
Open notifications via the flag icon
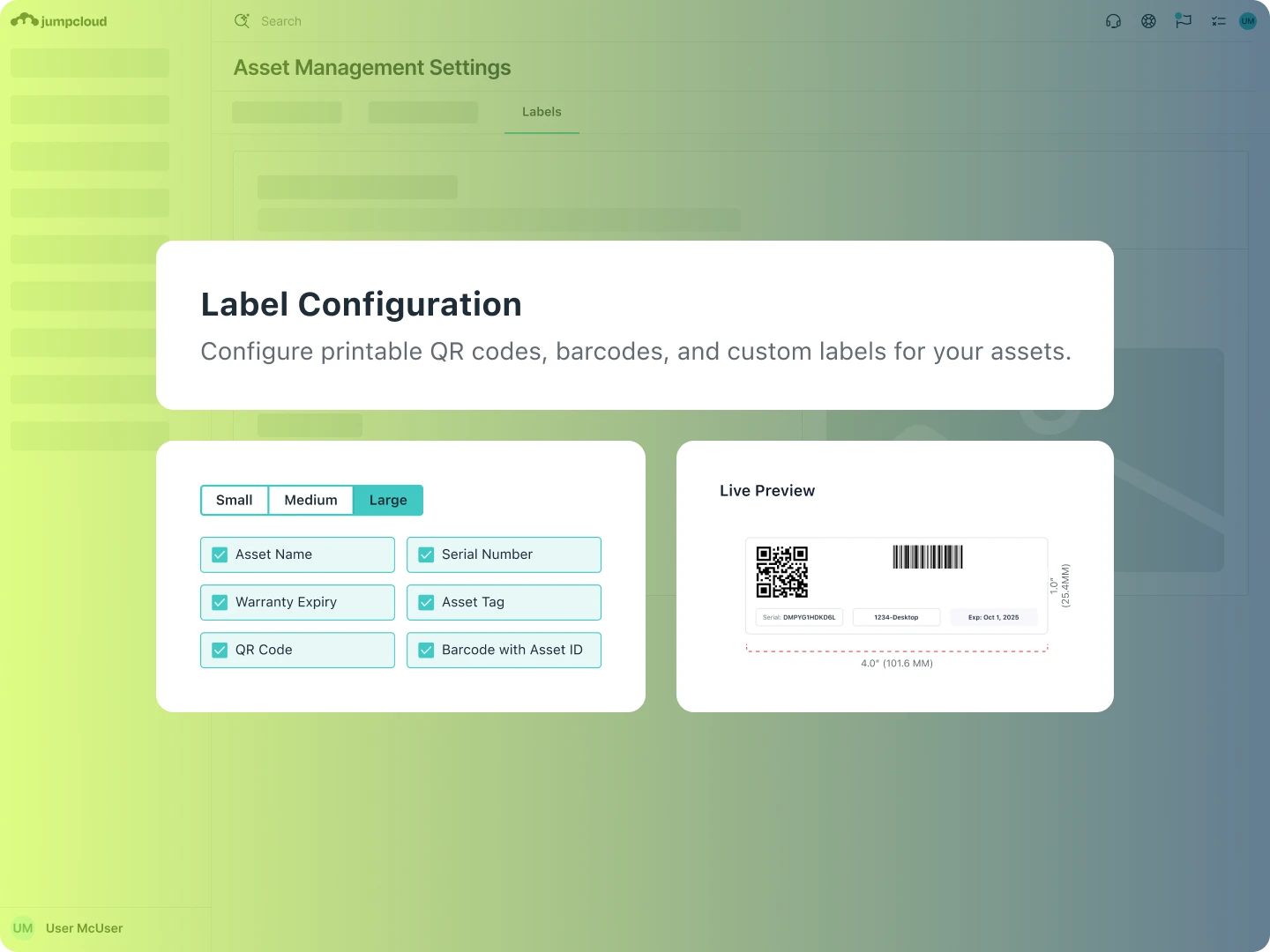click(1184, 21)
